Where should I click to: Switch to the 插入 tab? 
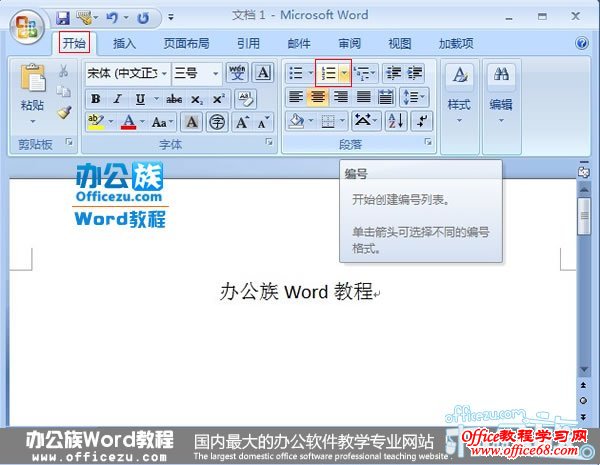pos(124,43)
